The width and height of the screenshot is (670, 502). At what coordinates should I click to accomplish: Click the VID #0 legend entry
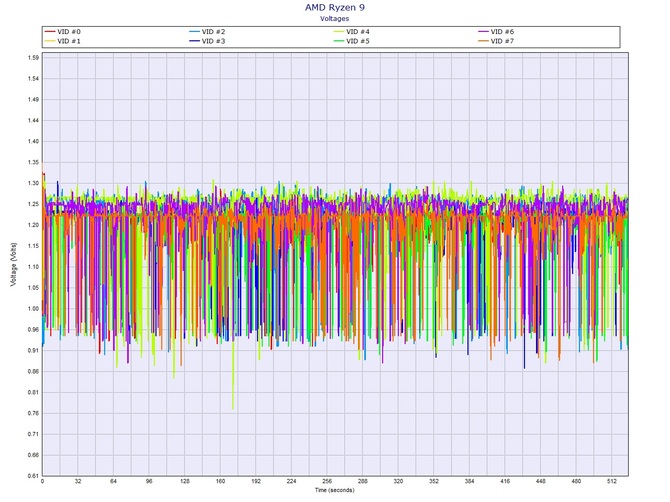coord(63,32)
